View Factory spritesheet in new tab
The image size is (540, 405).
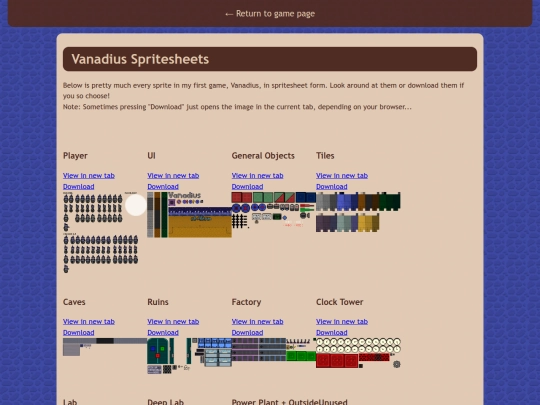click(258, 322)
